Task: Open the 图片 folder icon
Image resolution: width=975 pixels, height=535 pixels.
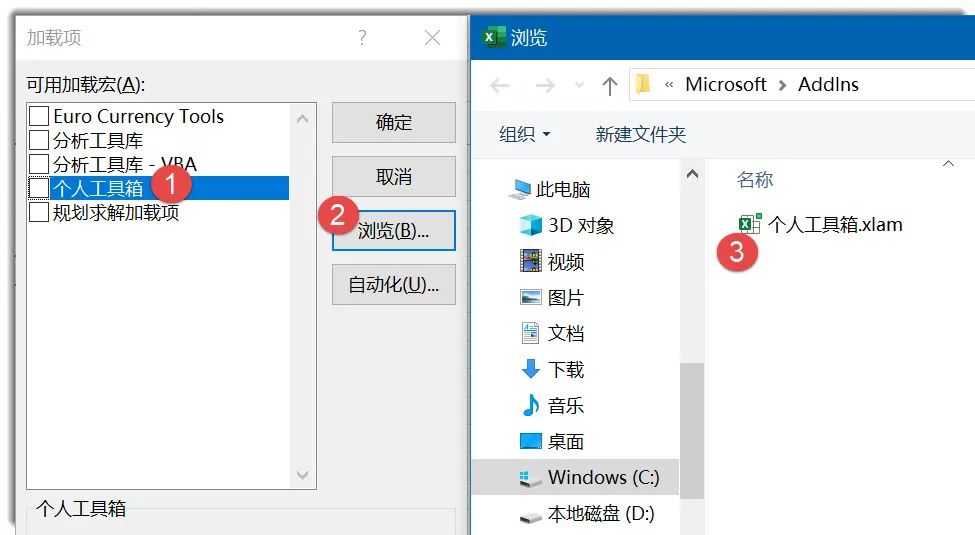Action: [530, 297]
